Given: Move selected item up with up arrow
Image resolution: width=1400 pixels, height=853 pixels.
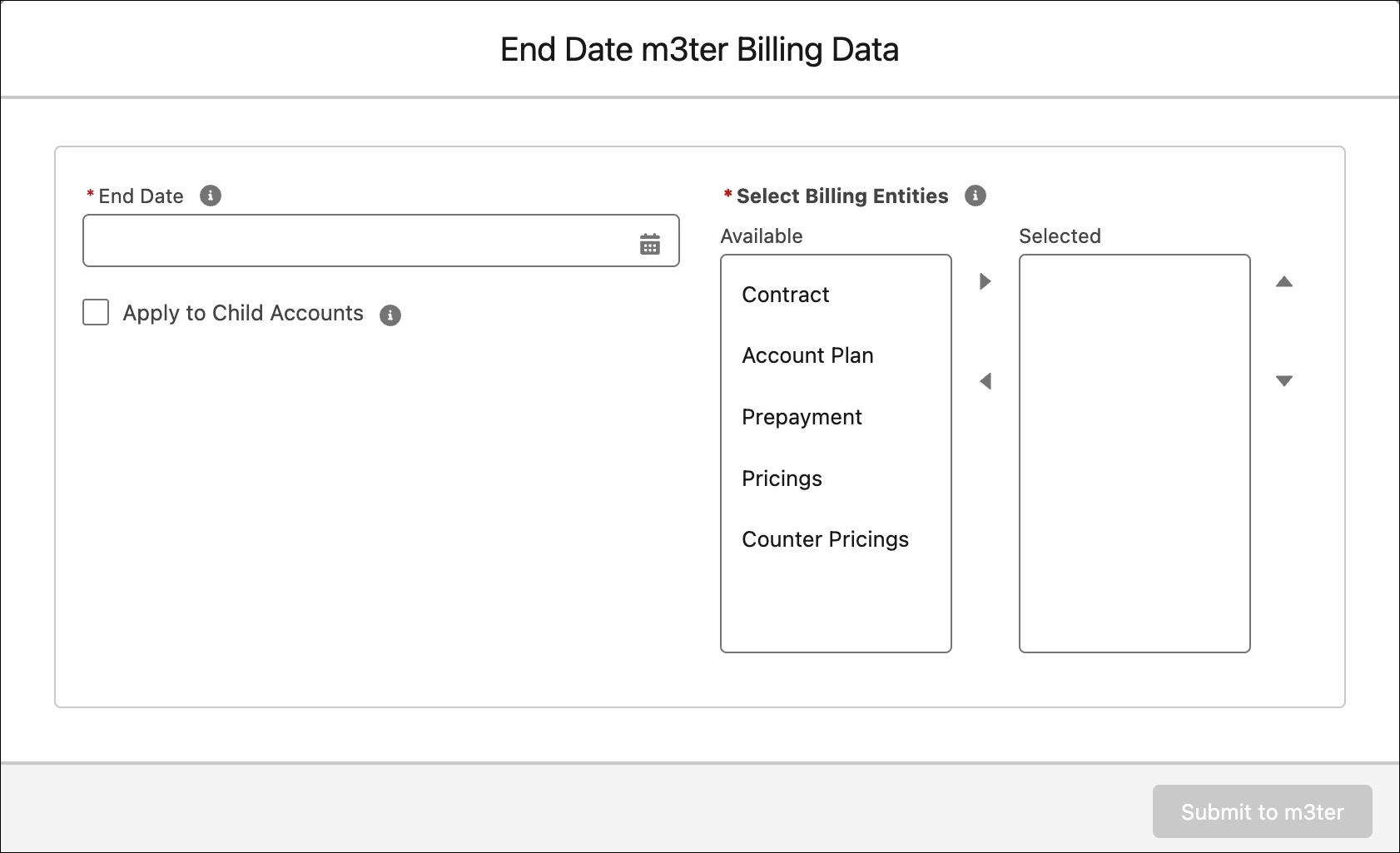Looking at the screenshot, I should point(1284,281).
